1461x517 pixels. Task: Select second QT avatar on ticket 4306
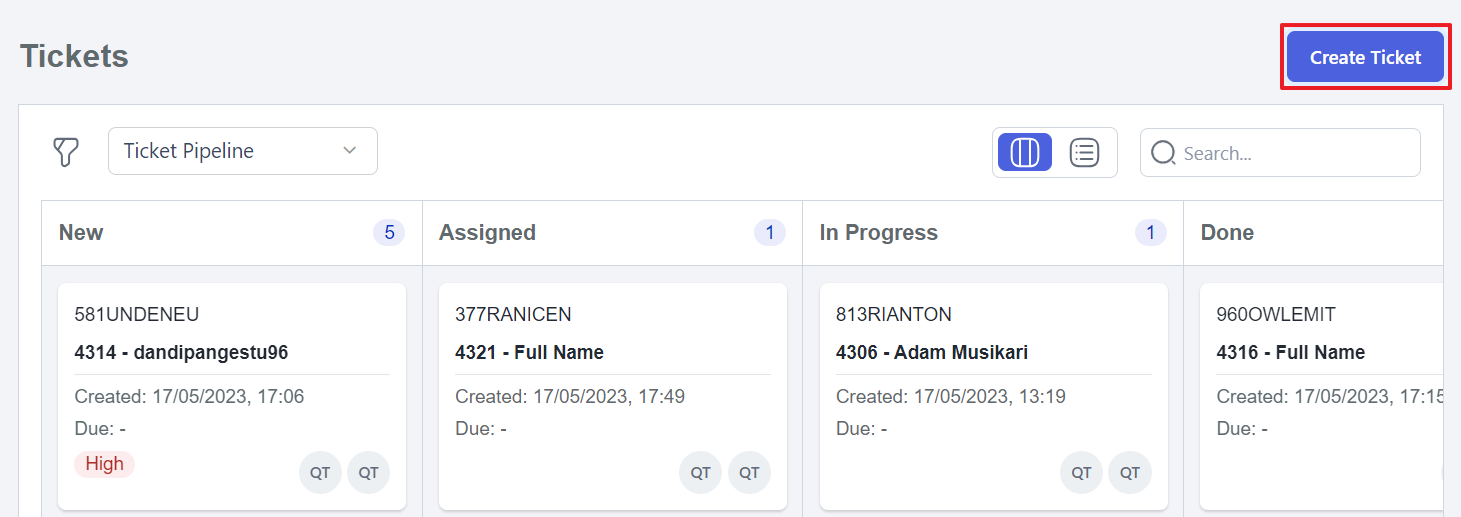point(1130,473)
